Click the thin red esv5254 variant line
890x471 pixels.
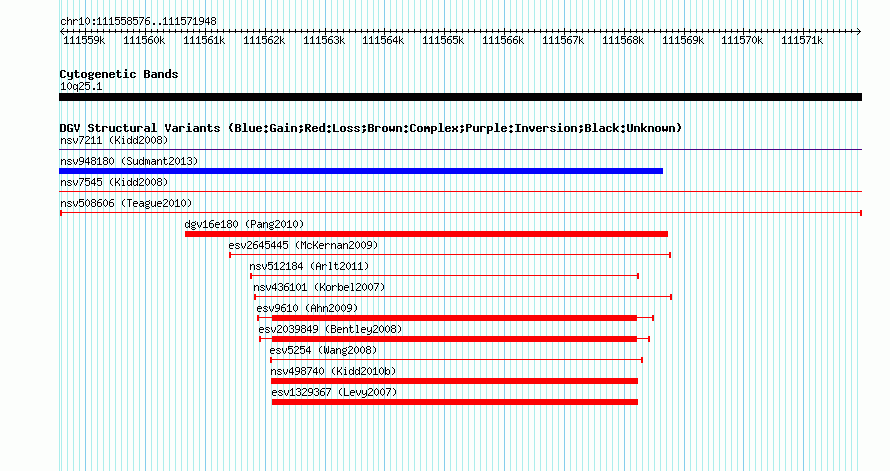(456, 360)
